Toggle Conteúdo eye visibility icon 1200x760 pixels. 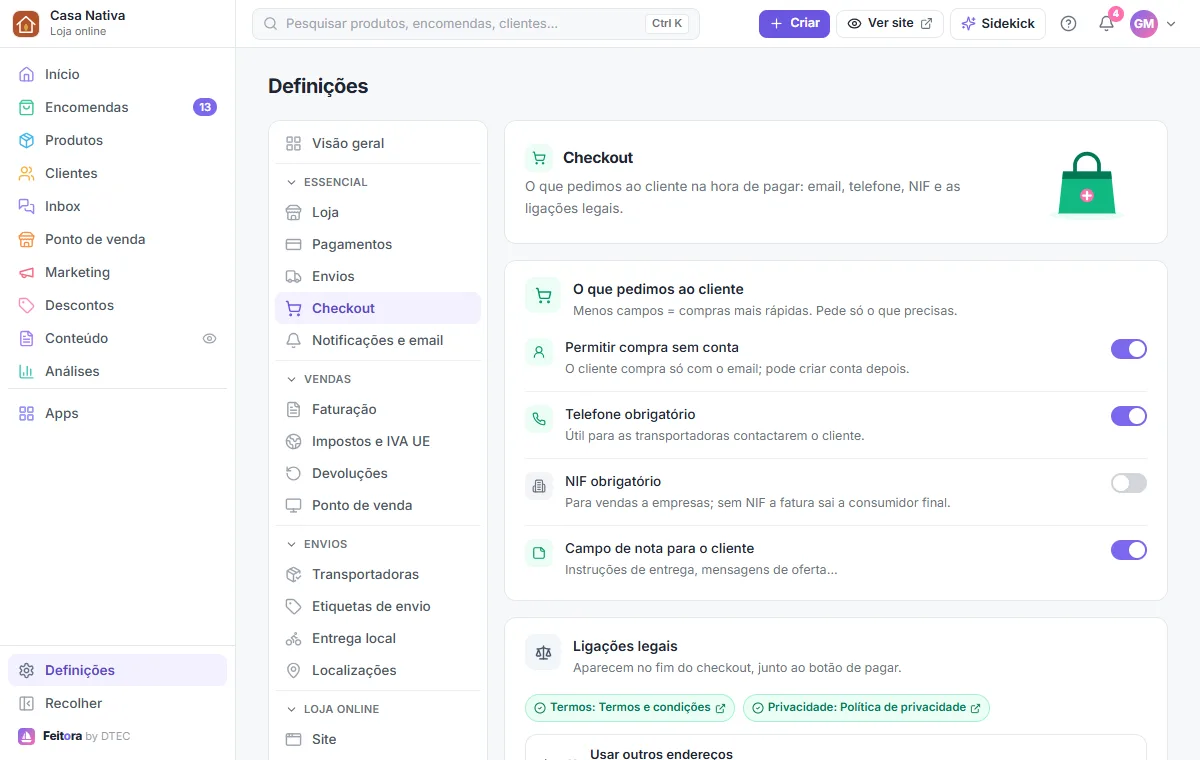pyautogui.click(x=209, y=338)
